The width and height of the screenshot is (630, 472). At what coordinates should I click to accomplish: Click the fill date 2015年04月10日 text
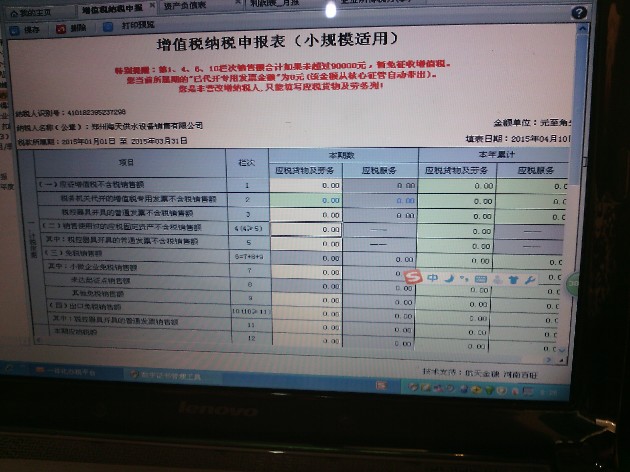540,139
